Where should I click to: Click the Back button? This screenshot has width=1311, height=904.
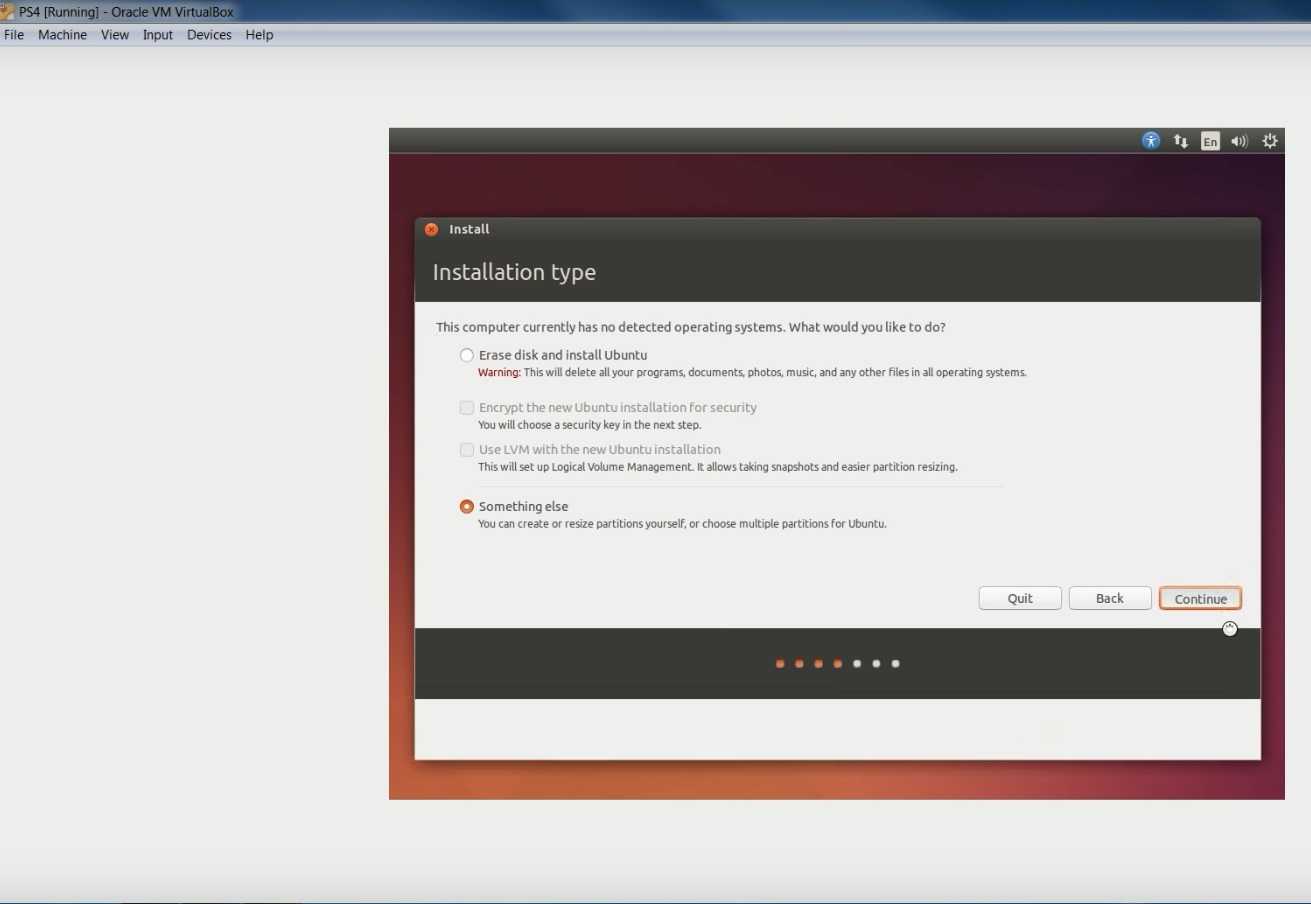[x=1110, y=598]
